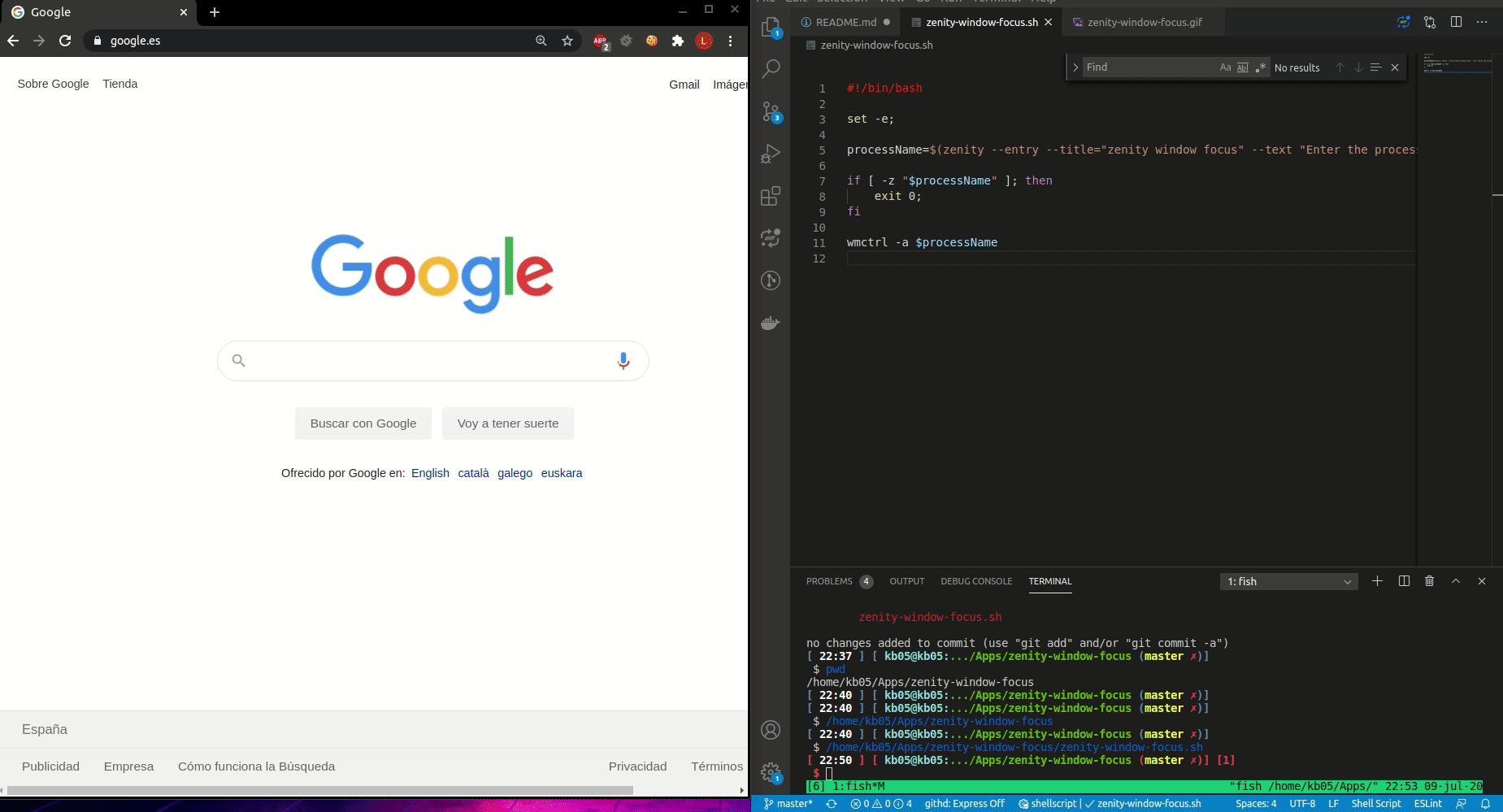This screenshot has height=812, width=1503.
Task: Open the Extensions view
Action: 771,196
